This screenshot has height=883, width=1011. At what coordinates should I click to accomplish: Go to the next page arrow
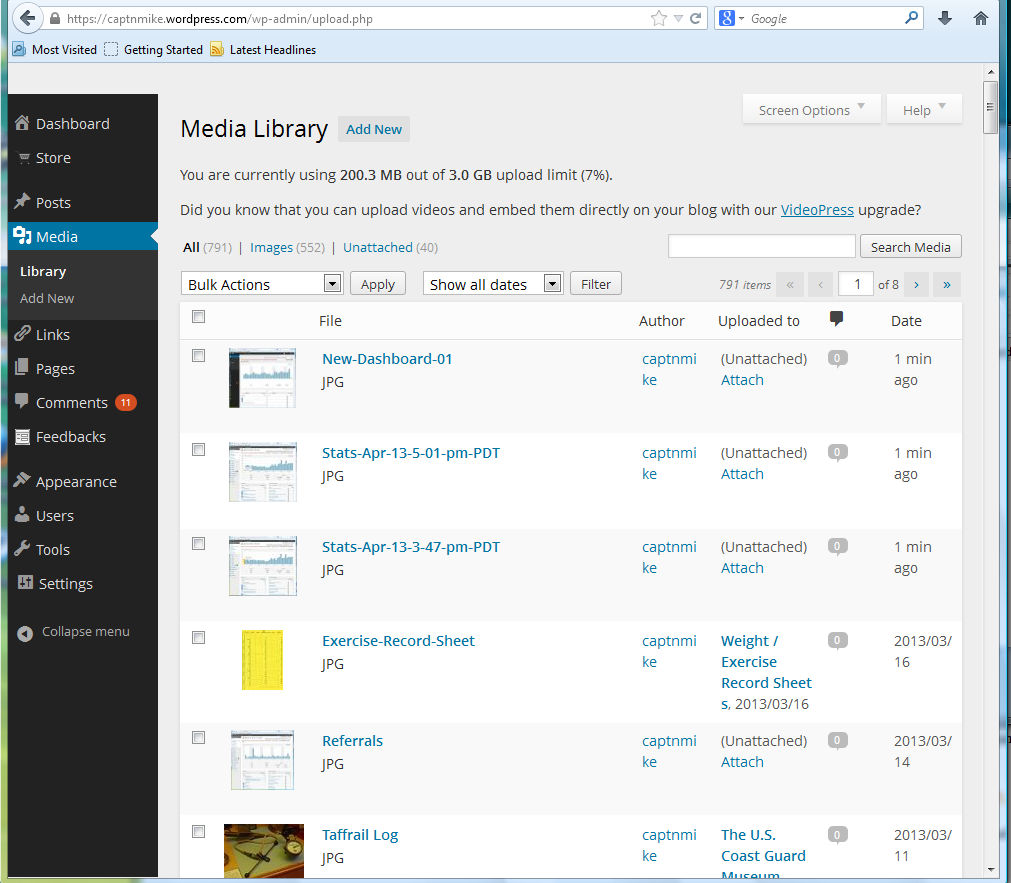click(915, 284)
